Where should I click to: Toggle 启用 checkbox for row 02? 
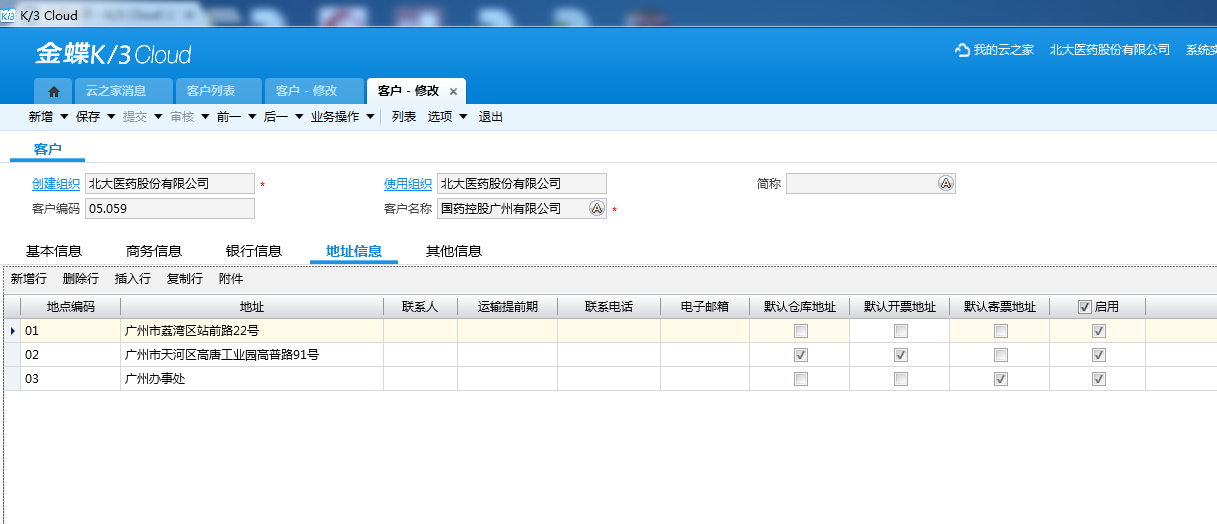tap(1099, 355)
